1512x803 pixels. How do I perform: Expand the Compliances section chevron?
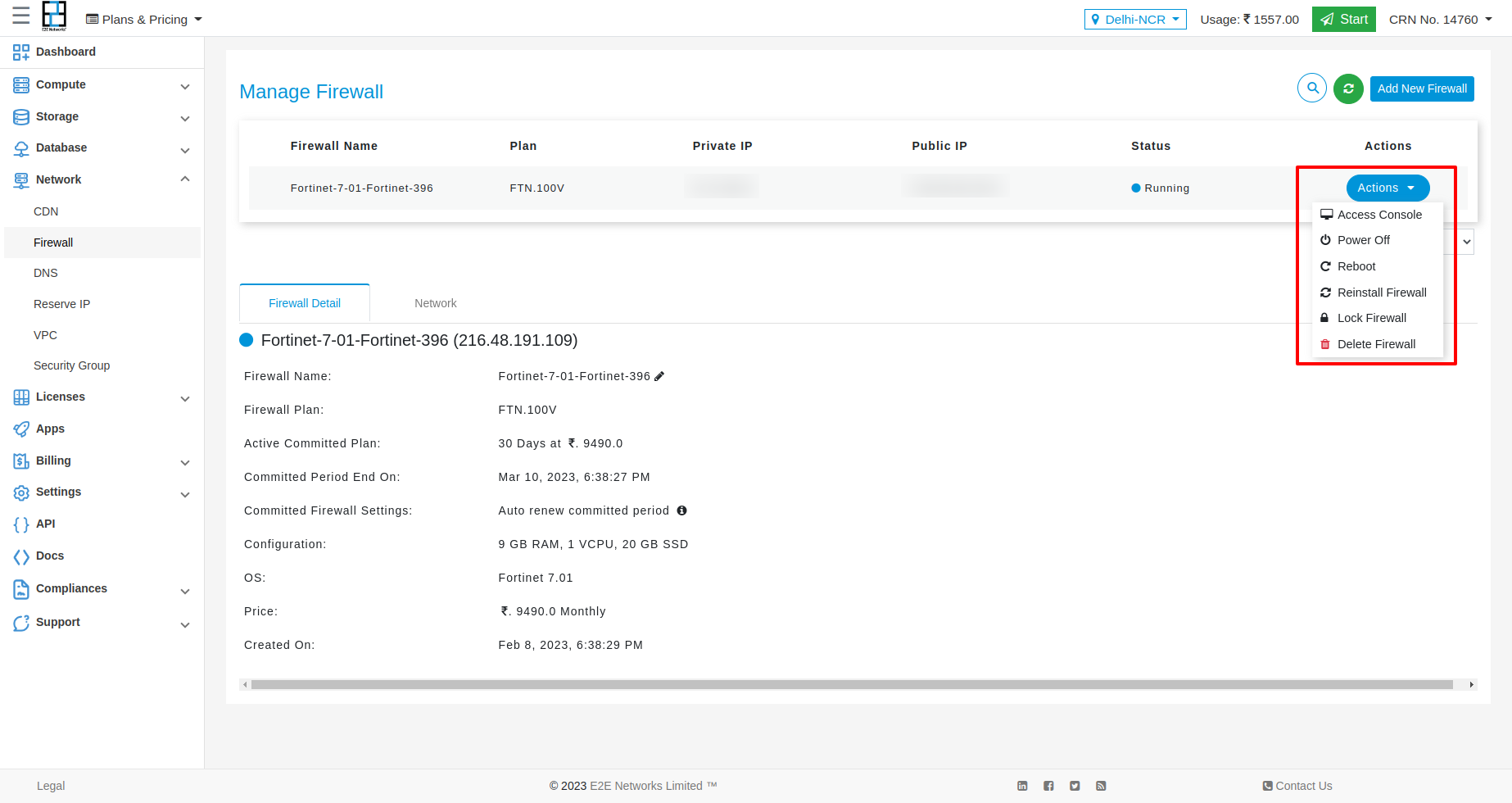tap(185, 591)
